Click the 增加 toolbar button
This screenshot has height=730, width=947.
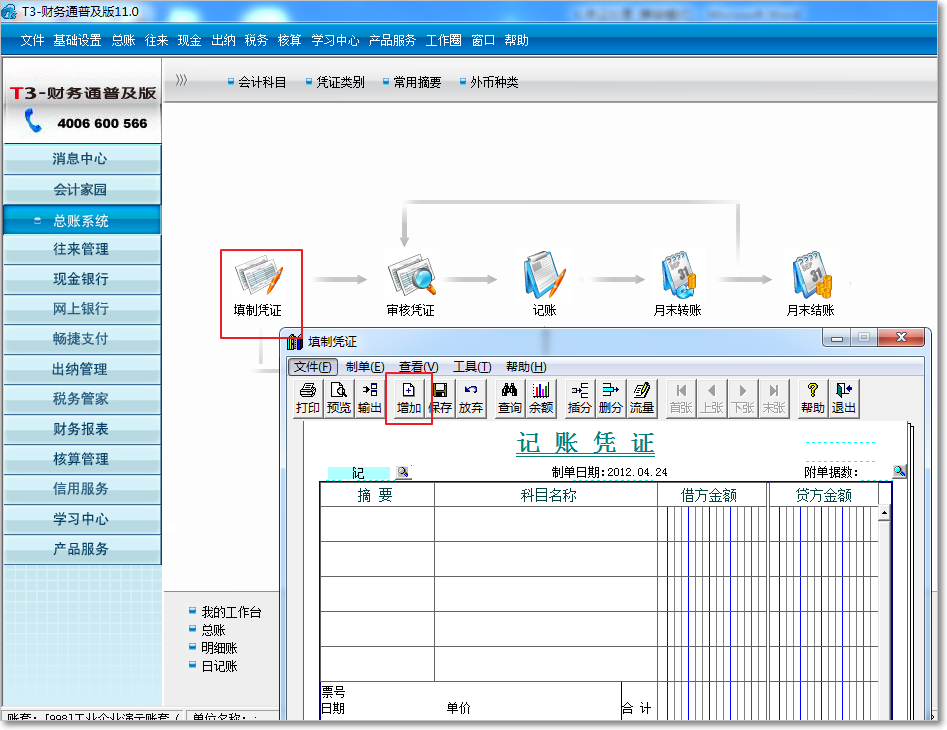[x=408, y=398]
